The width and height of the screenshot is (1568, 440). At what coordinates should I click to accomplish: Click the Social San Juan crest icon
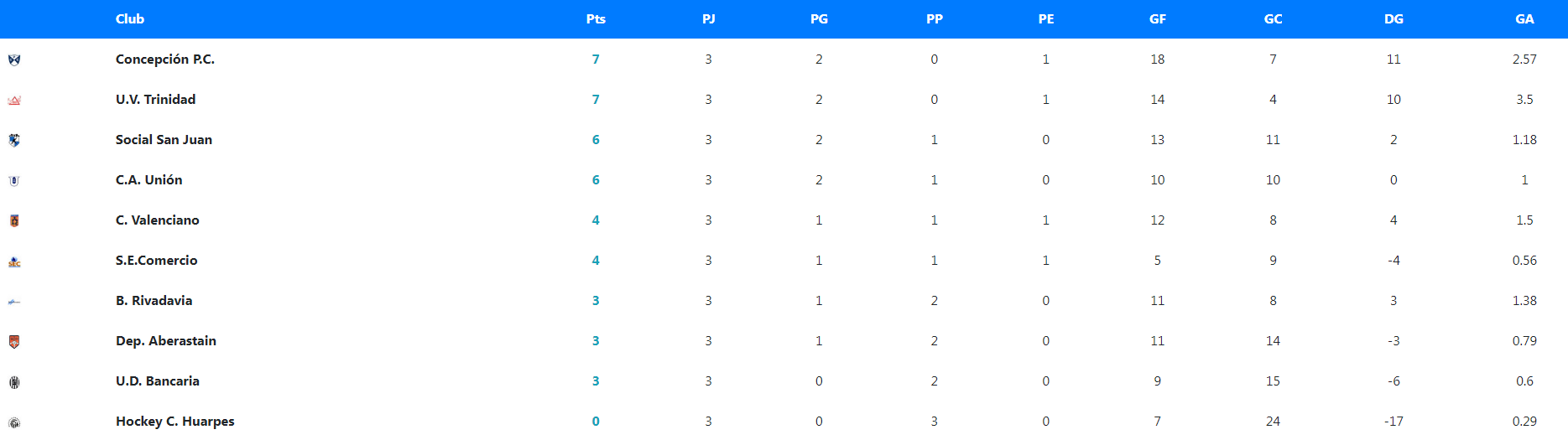click(14, 140)
